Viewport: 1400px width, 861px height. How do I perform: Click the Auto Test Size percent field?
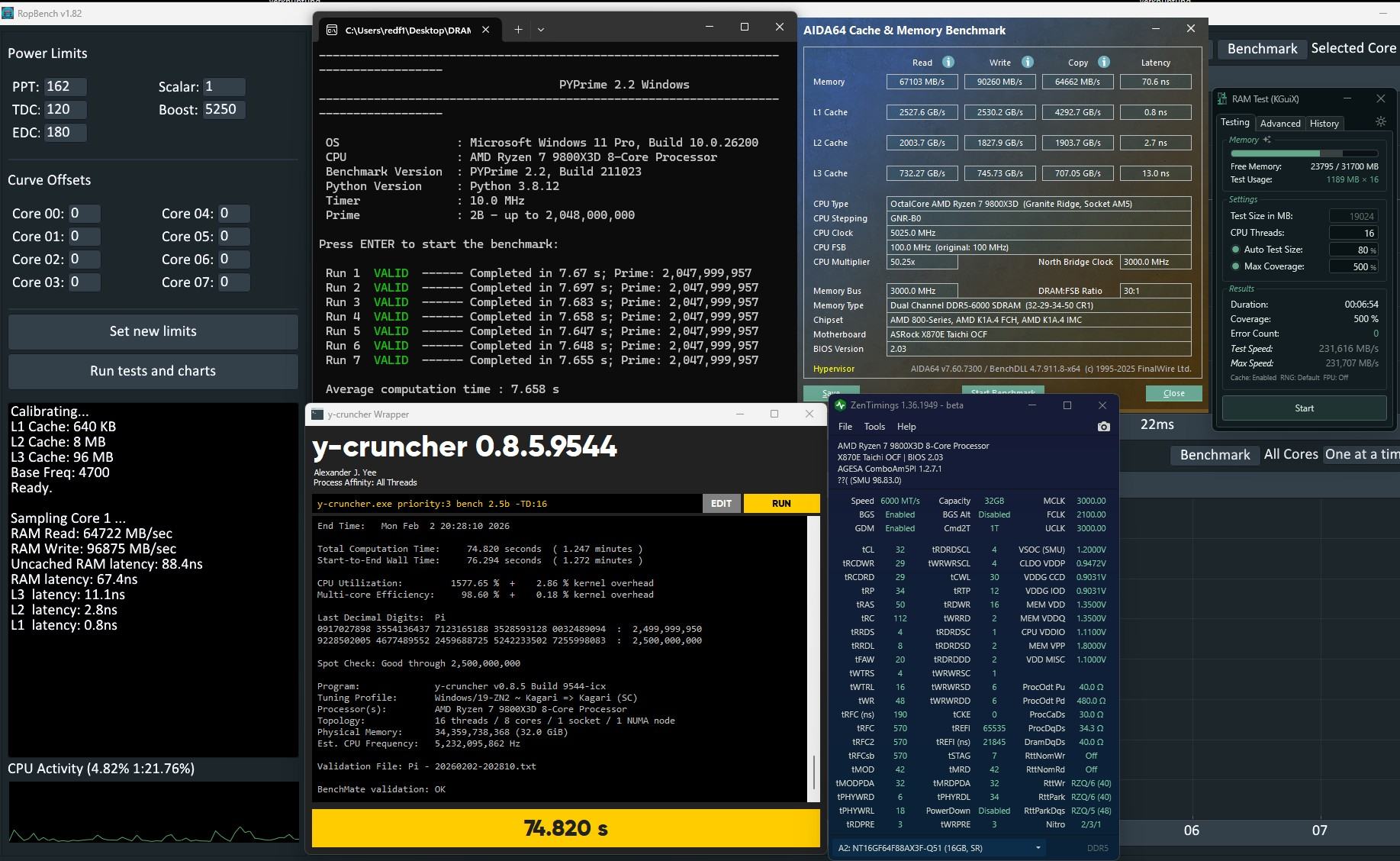(x=1354, y=250)
